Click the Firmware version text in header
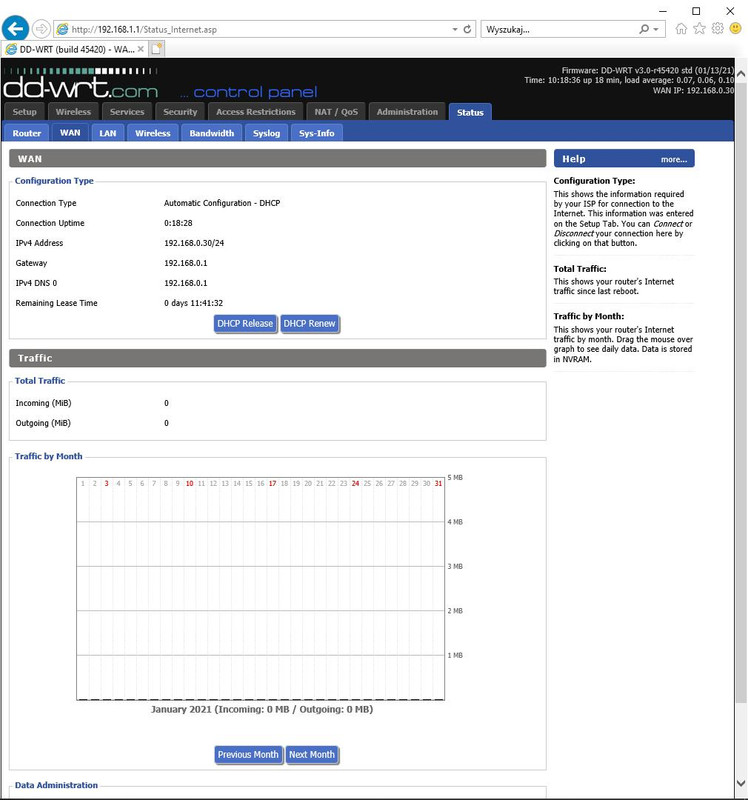 [x=647, y=70]
